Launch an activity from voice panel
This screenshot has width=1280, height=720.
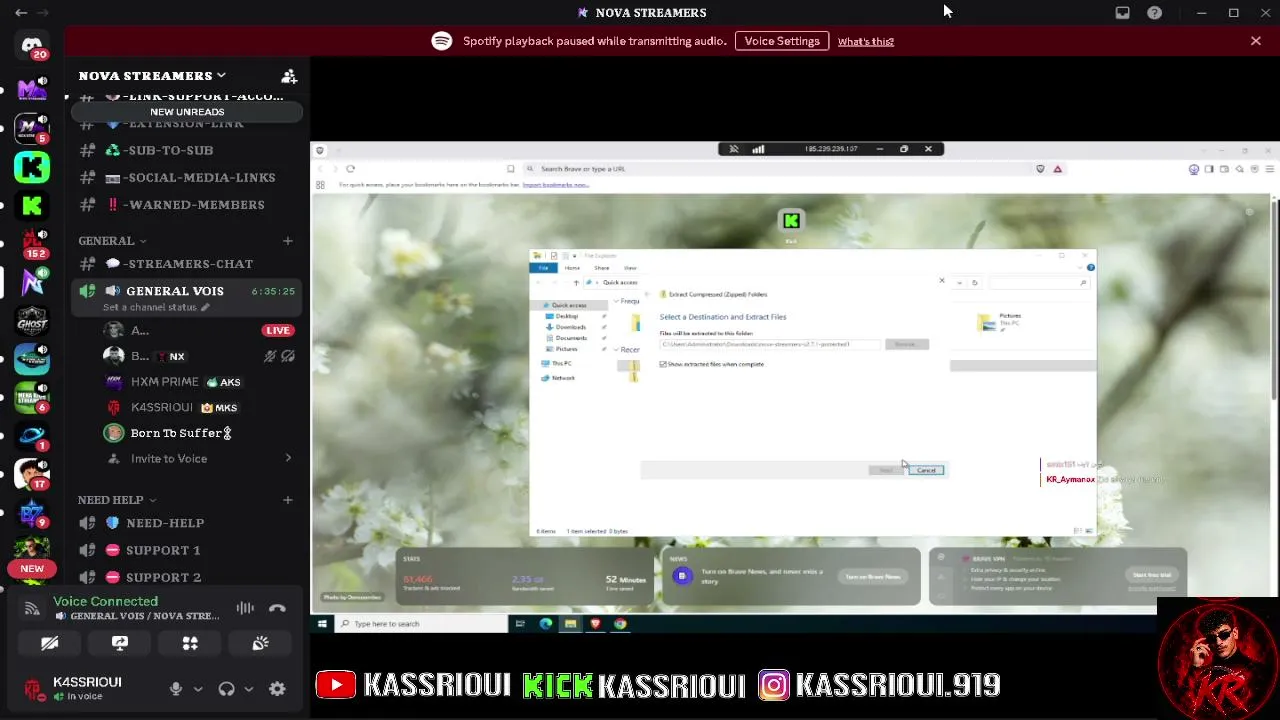click(190, 644)
